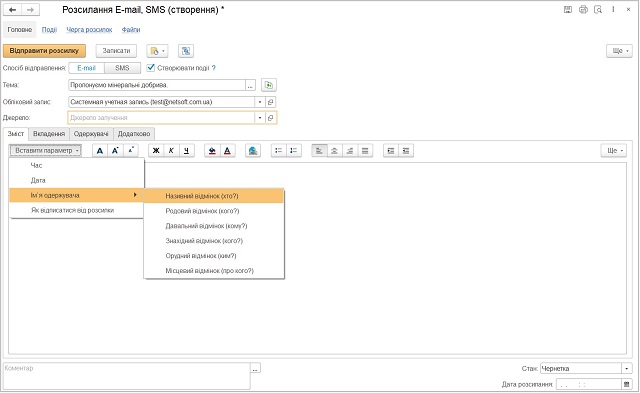The width and height of the screenshot is (640, 393).
Task: Switch to the Додатково tab
Action: point(134,134)
